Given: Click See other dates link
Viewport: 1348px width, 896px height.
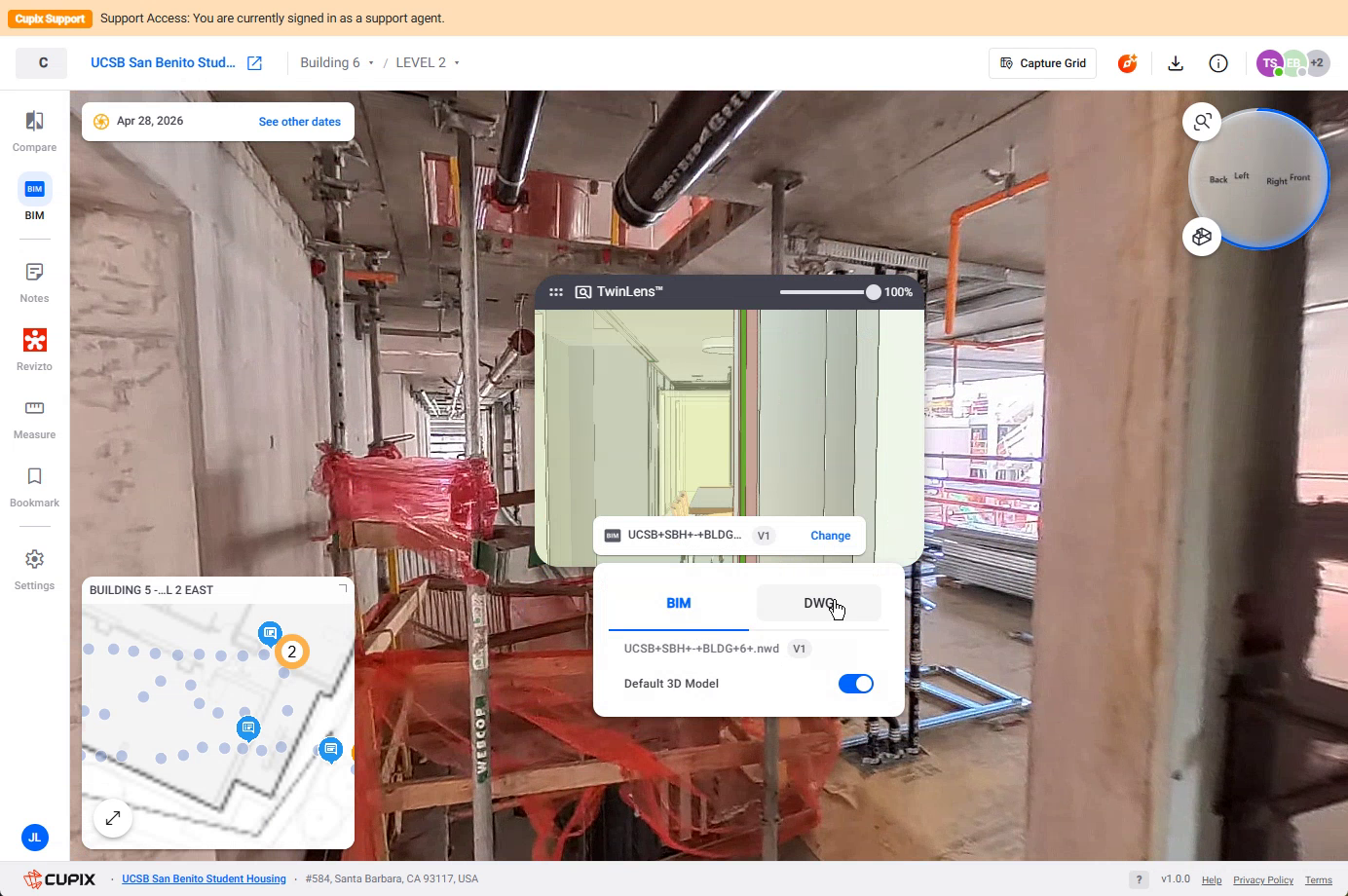Looking at the screenshot, I should [300, 122].
